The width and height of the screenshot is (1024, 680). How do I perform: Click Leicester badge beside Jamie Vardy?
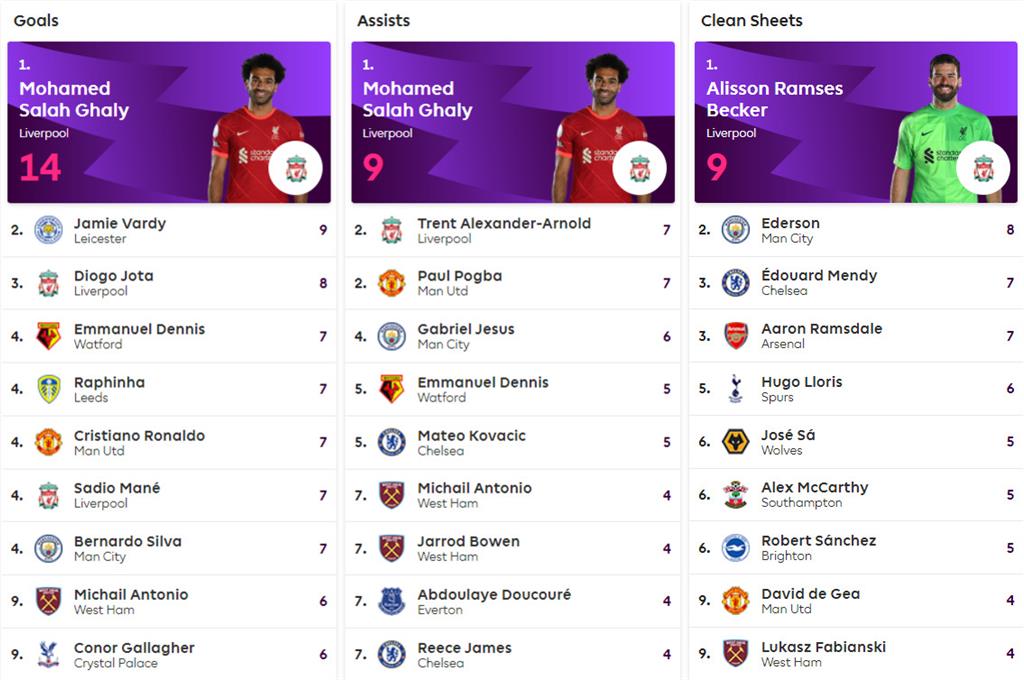(48, 230)
